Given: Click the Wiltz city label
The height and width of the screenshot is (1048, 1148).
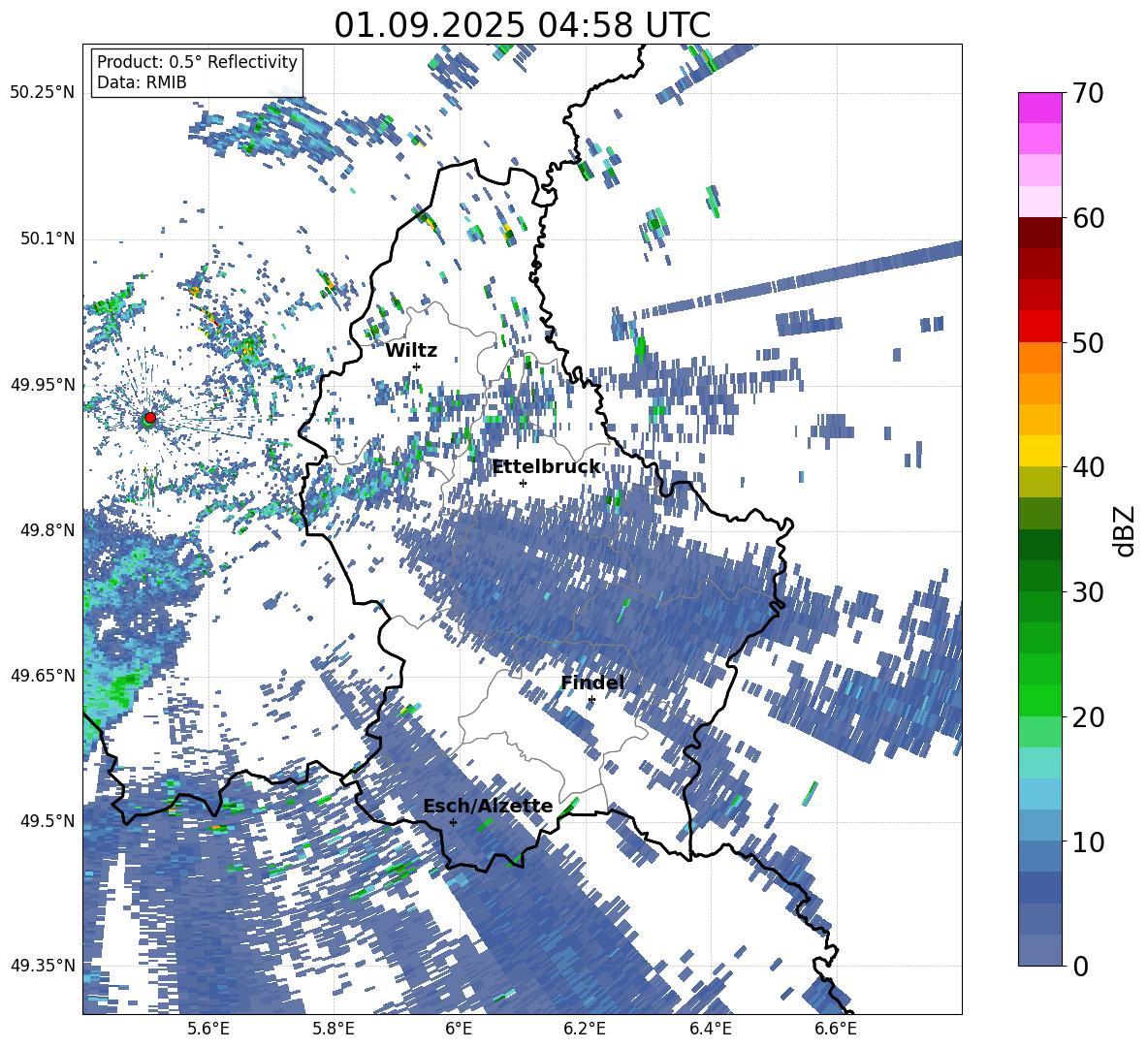Looking at the screenshot, I should click(411, 351).
